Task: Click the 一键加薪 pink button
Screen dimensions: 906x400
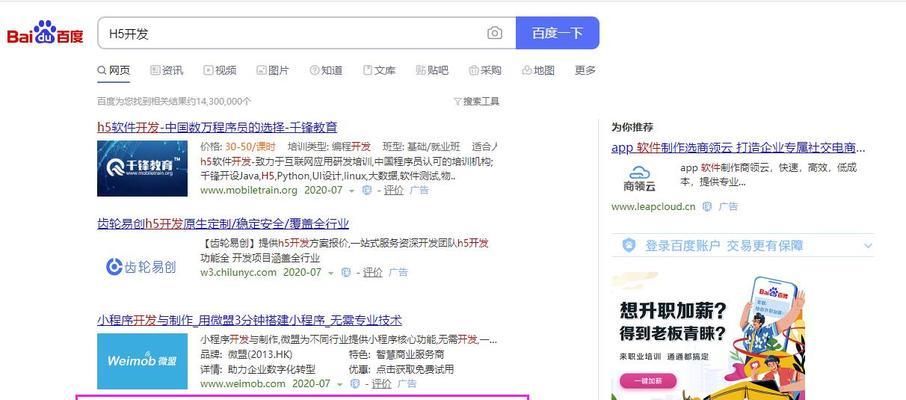Action: [x=648, y=381]
